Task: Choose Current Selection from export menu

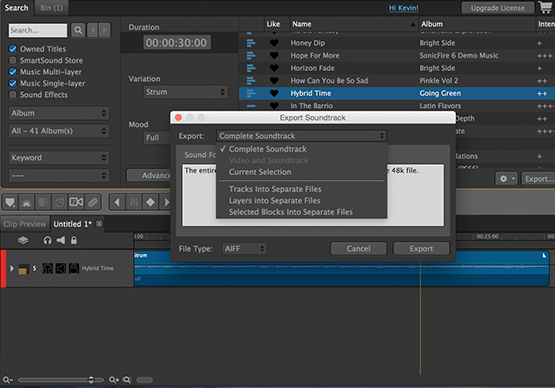Action: [x=260, y=172]
